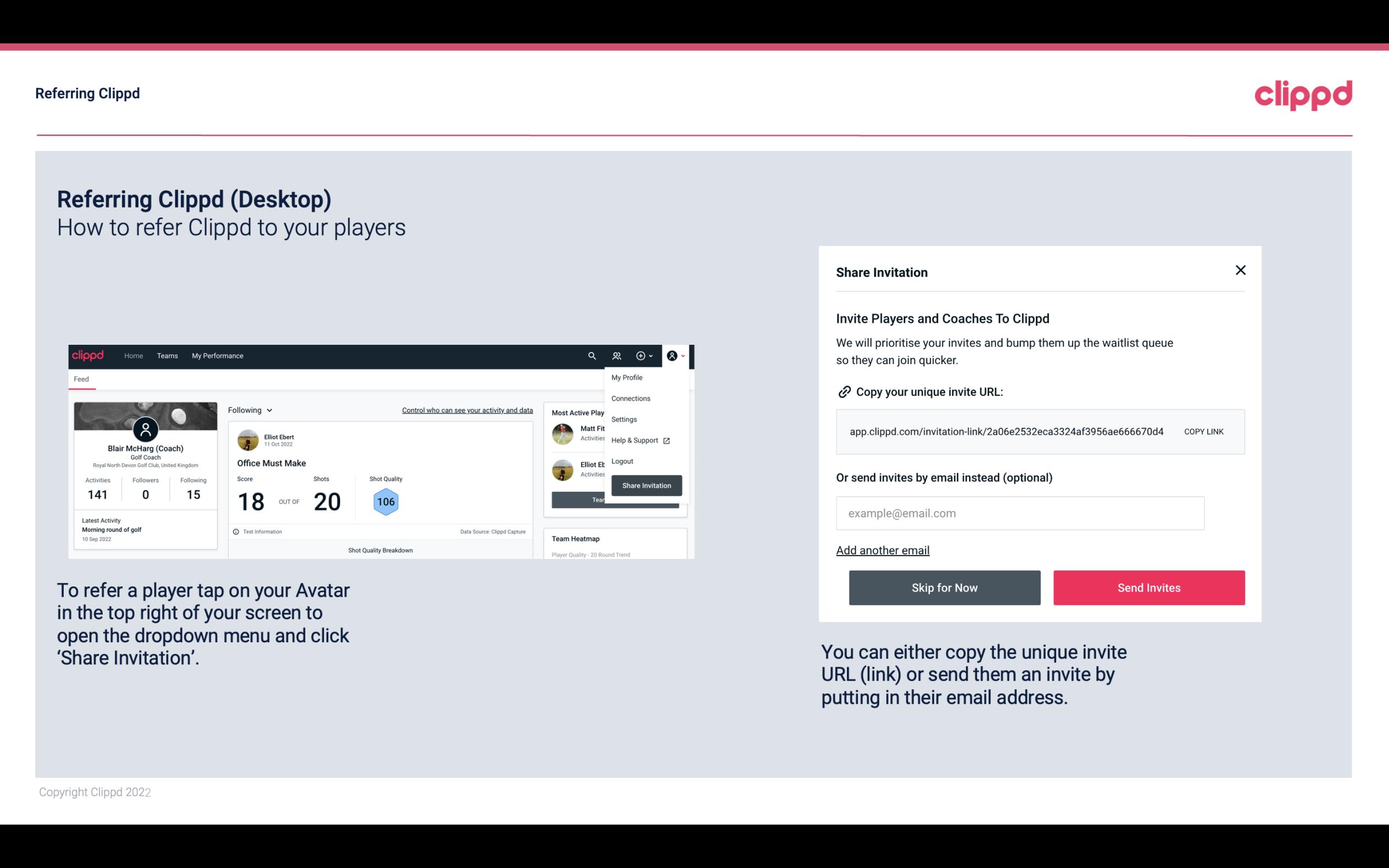This screenshot has height=868, width=1389.
Task: Select 'My Profile' from dropdown menu
Action: 627,377
